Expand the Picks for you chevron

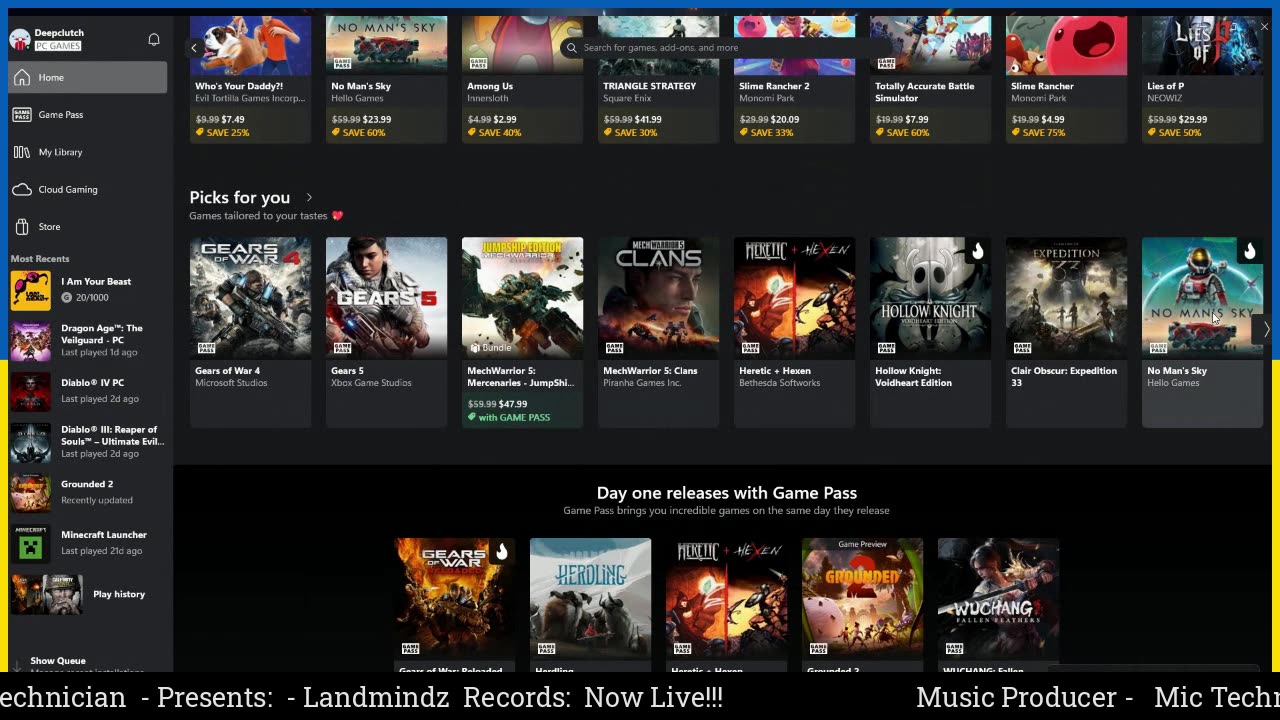click(309, 198)
